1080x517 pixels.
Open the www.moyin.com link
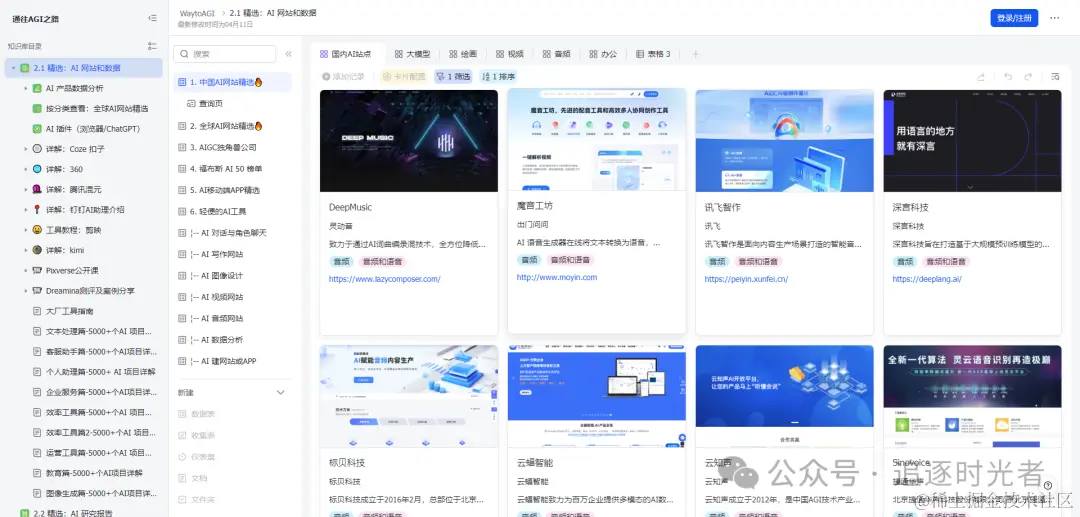[x=557, y=277]
